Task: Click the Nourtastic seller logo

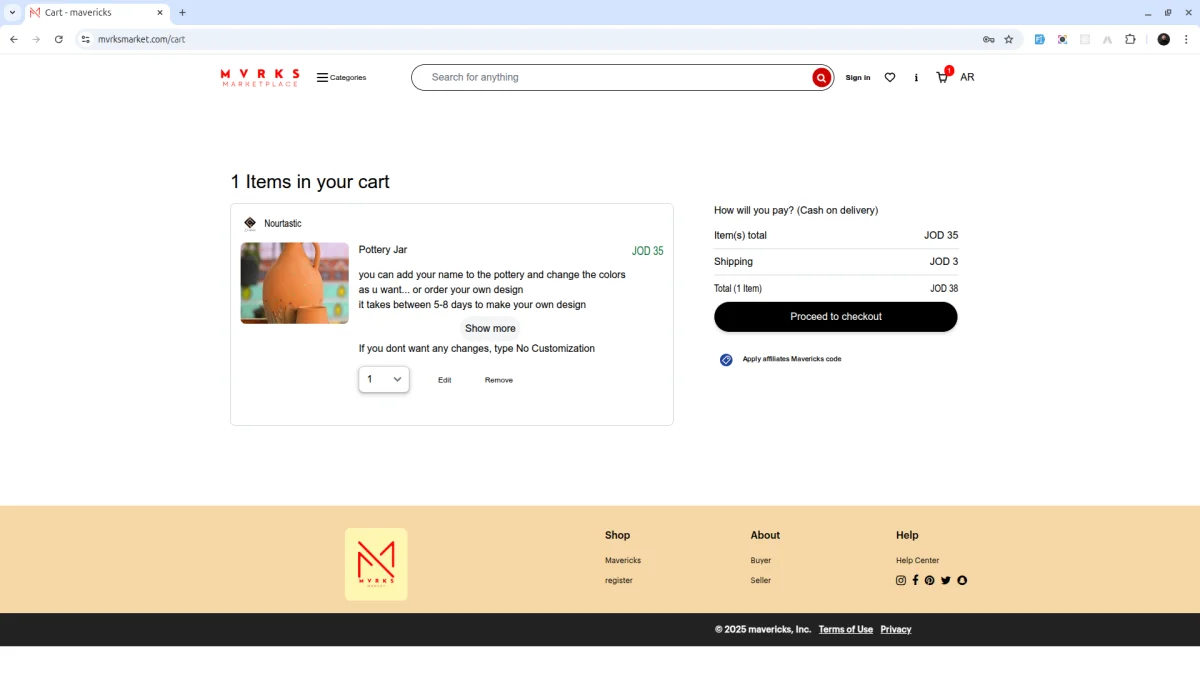Action: (x=250, y=223)
